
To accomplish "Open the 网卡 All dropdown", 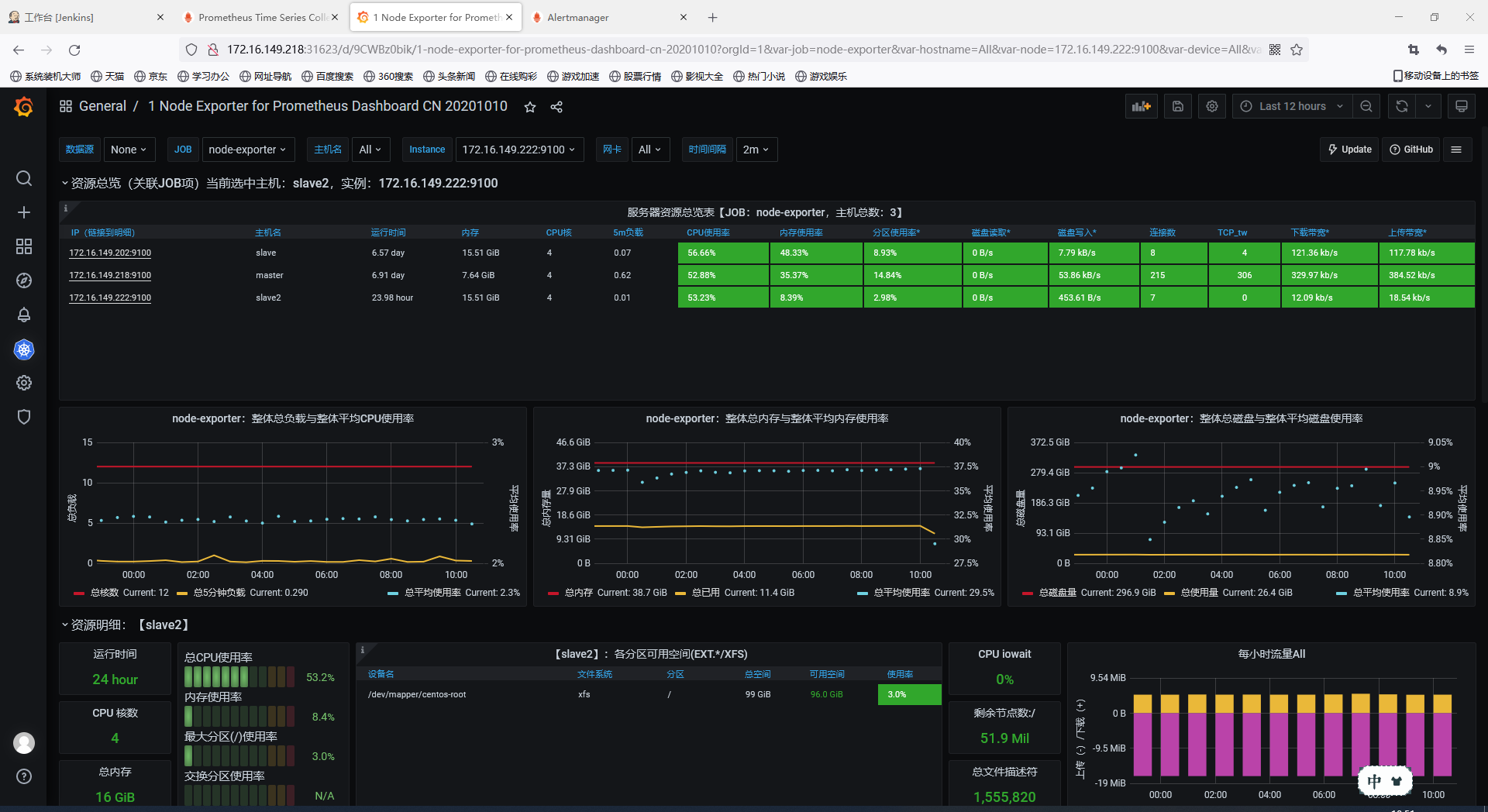I will tap(649, 150).
